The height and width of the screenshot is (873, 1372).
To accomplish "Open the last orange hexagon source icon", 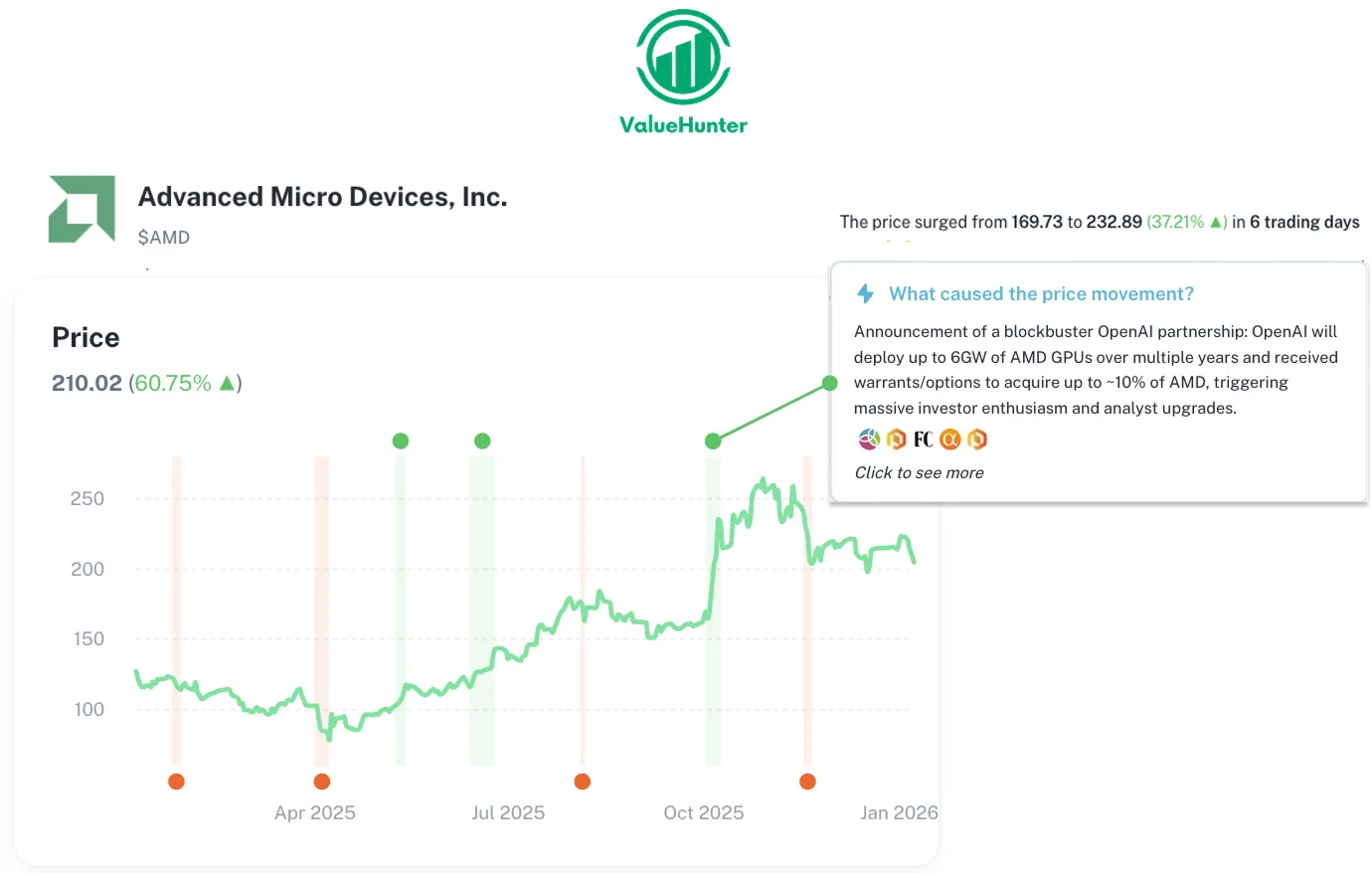I will (x=977, y=439).
